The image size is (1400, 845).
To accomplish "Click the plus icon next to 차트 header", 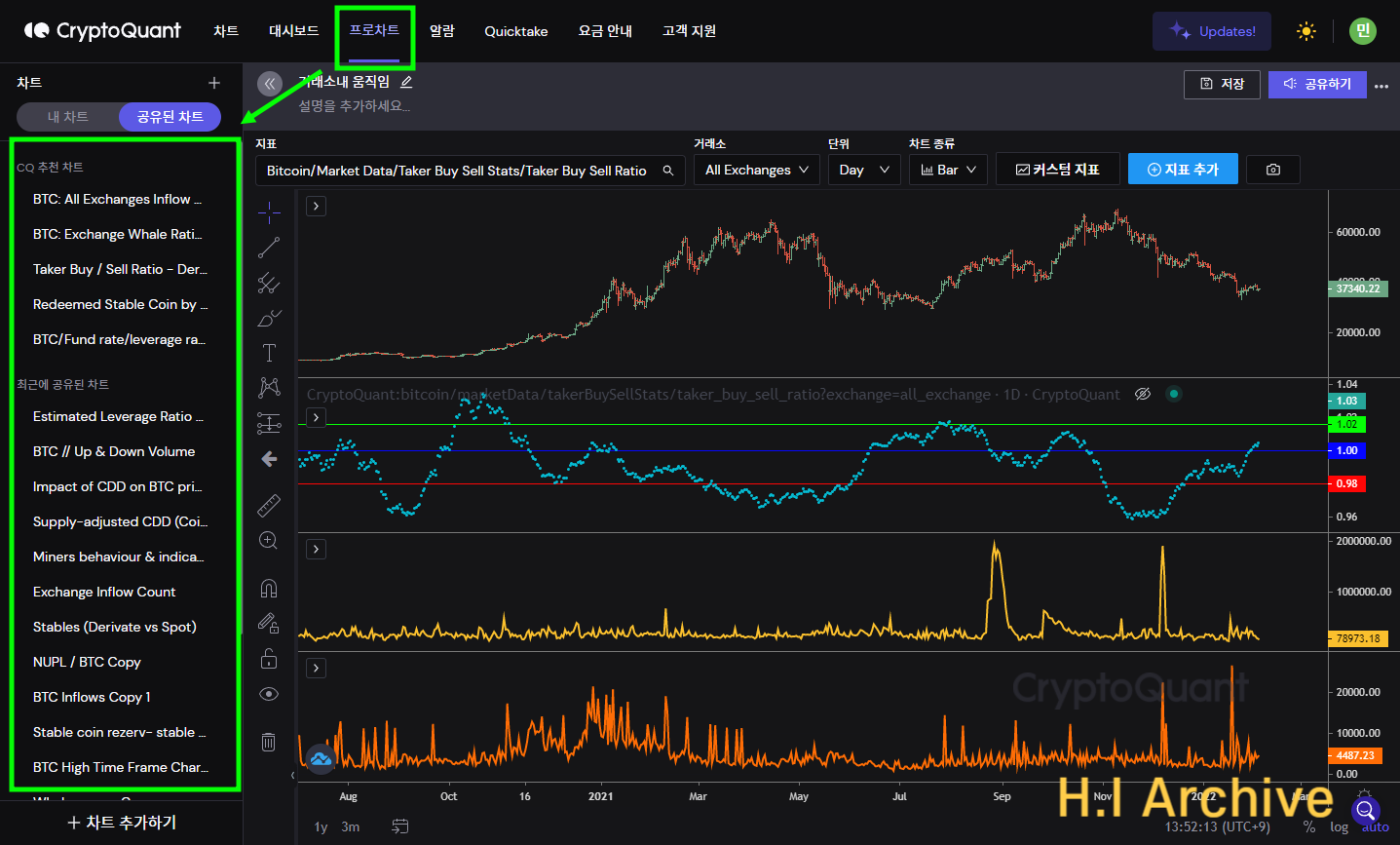I will coord(214,83).
